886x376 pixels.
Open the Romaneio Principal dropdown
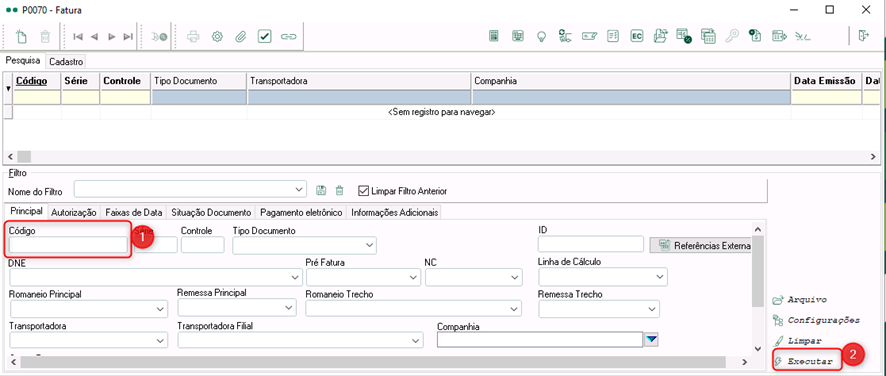(x=161, y=309)
